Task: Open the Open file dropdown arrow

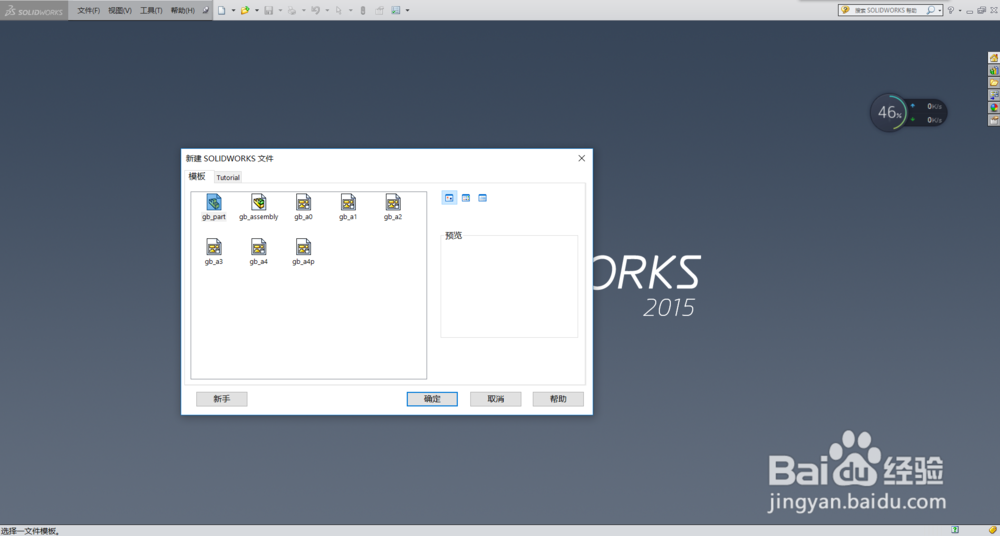Action: [x=256, y=10]
